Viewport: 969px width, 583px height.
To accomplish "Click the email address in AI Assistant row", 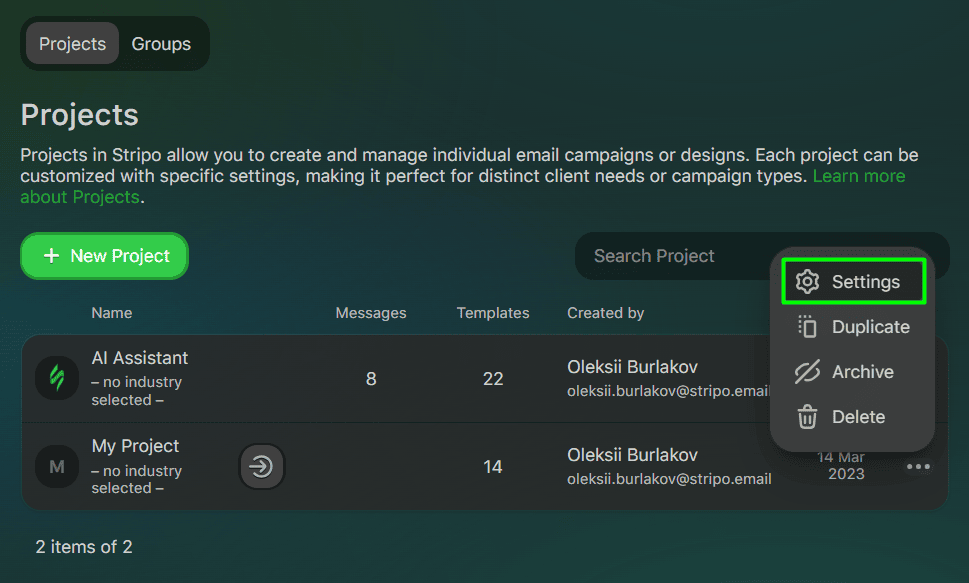I will [x=668, y=391].
